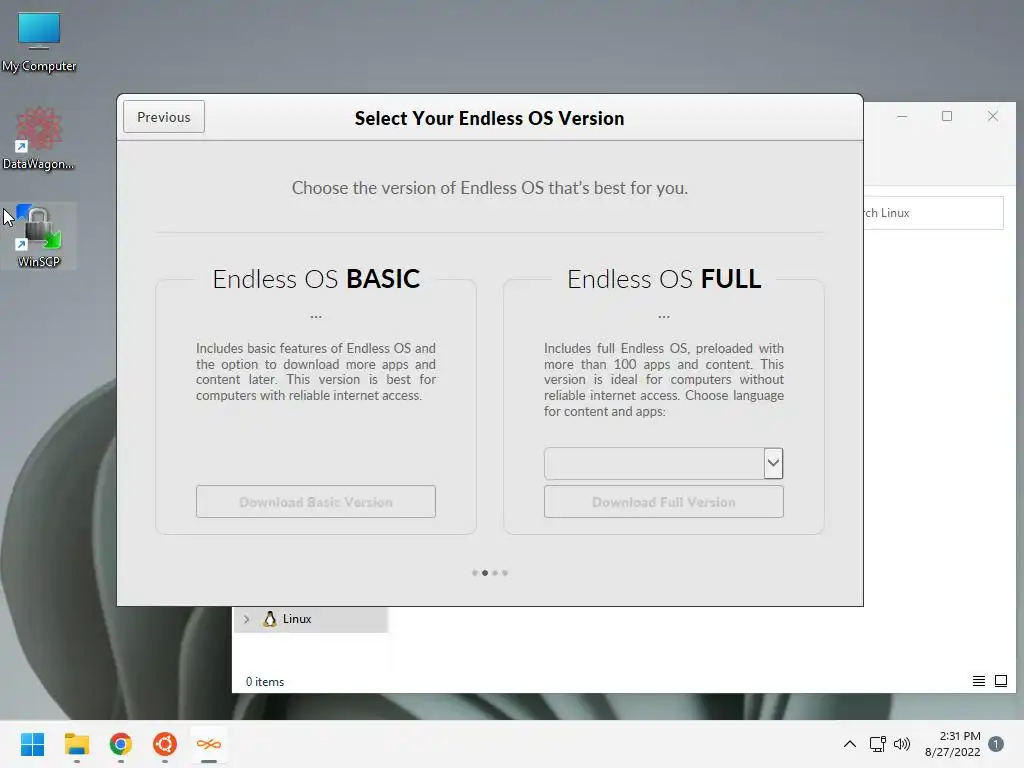The image size is (1024, 768).
Task: Open the notification badge in taskbar
Action: point(996,744)
